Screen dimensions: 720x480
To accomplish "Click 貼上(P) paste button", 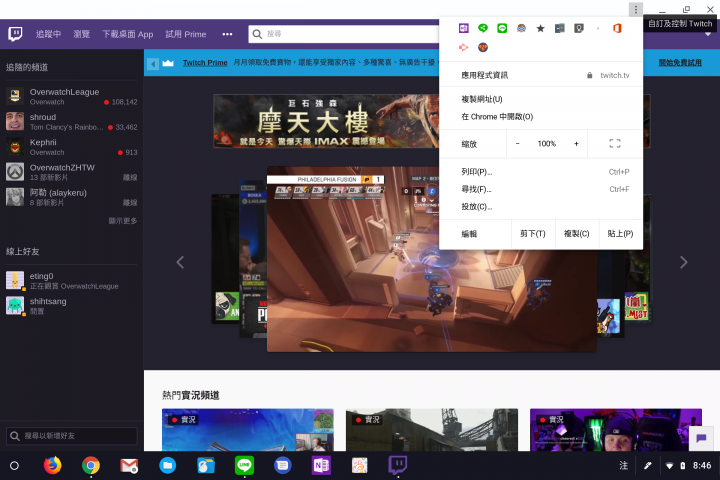I will coord(620,234).
